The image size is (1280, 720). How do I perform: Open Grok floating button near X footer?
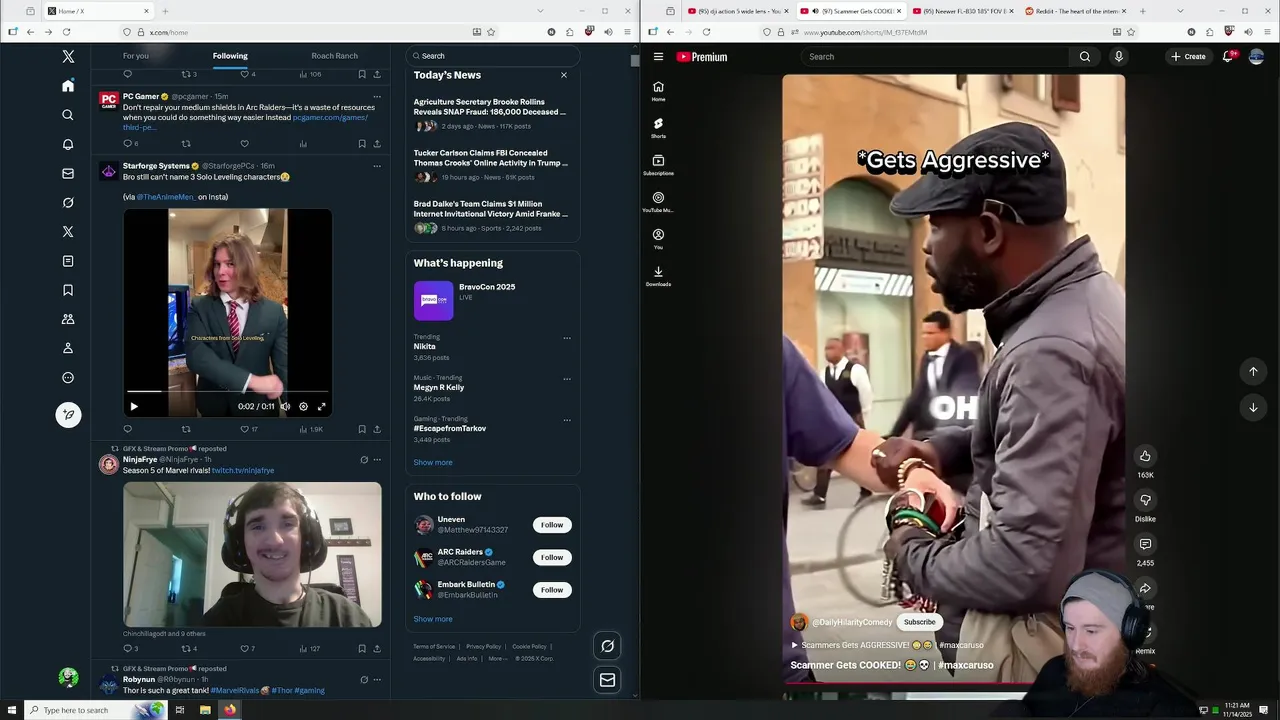click(607, 646)
